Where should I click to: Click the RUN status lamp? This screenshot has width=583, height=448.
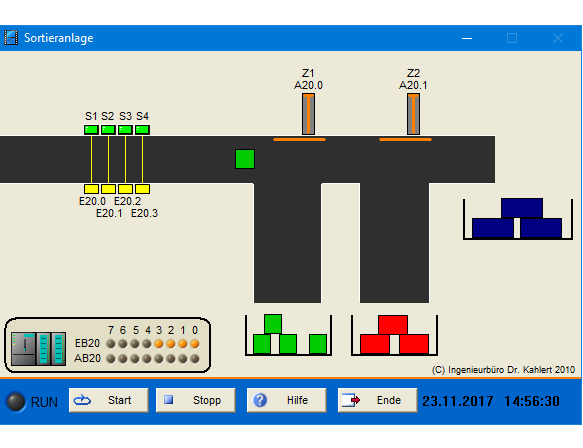pos(16,402)
